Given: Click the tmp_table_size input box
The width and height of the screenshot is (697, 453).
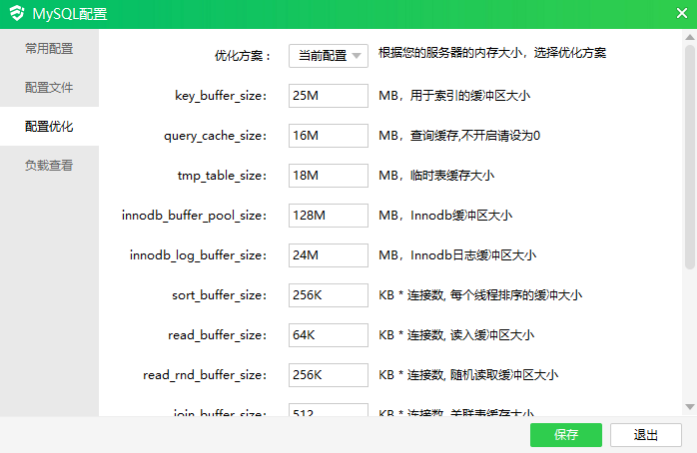Looking at the screenshot, I should 328,176.
